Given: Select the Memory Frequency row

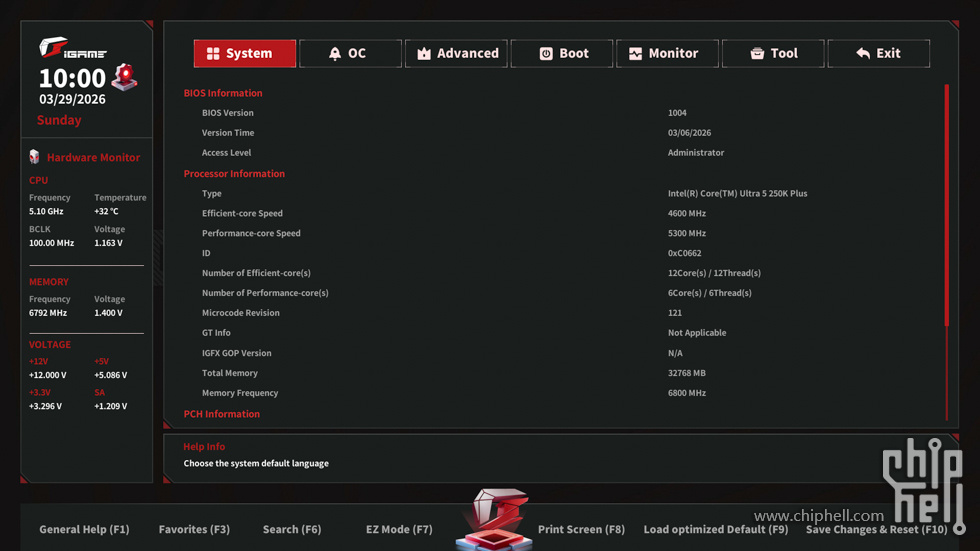Looking at the screenshot, I should (x=556, y=393).
